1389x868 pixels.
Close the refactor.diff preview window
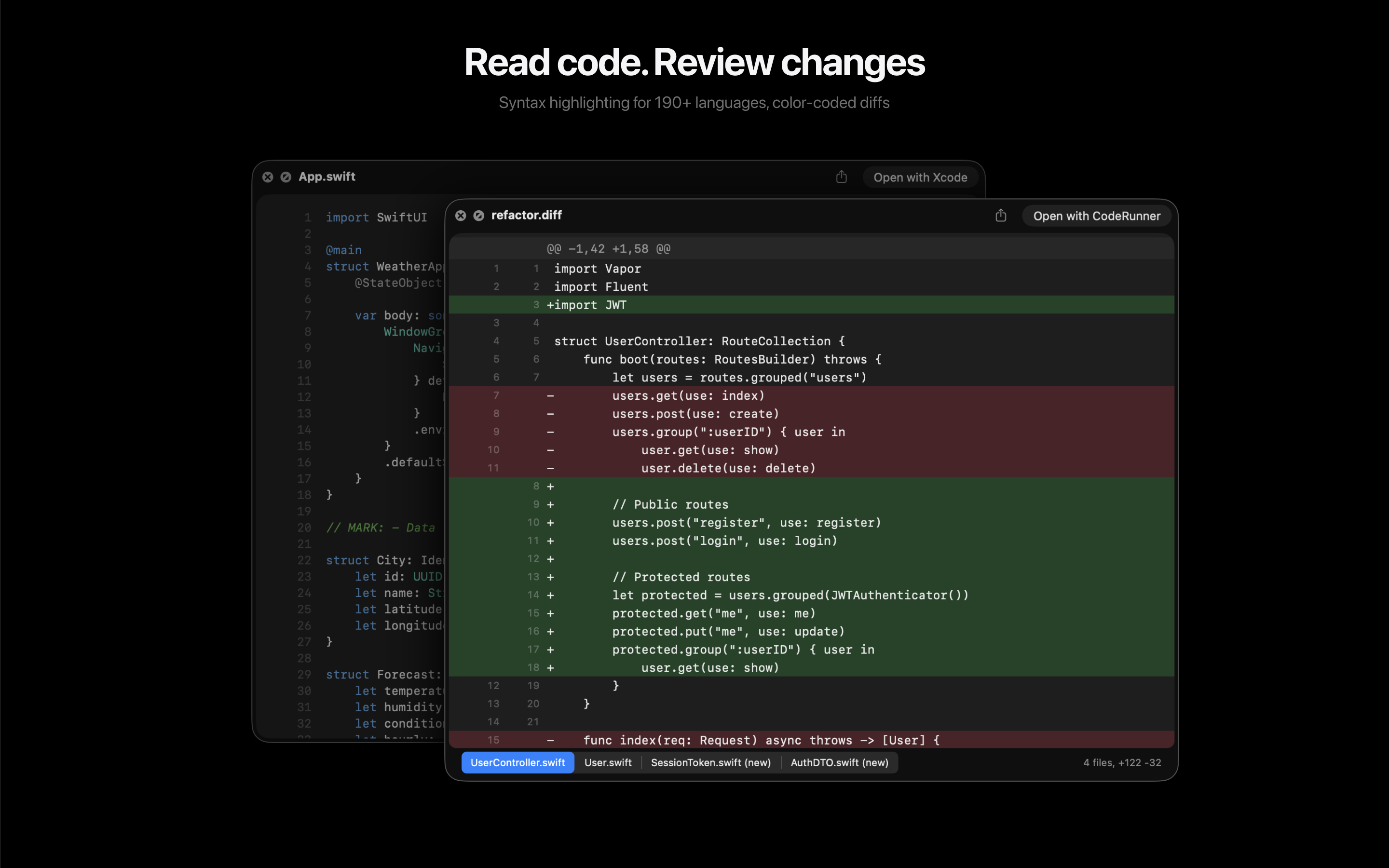click(x=460, y=215)
